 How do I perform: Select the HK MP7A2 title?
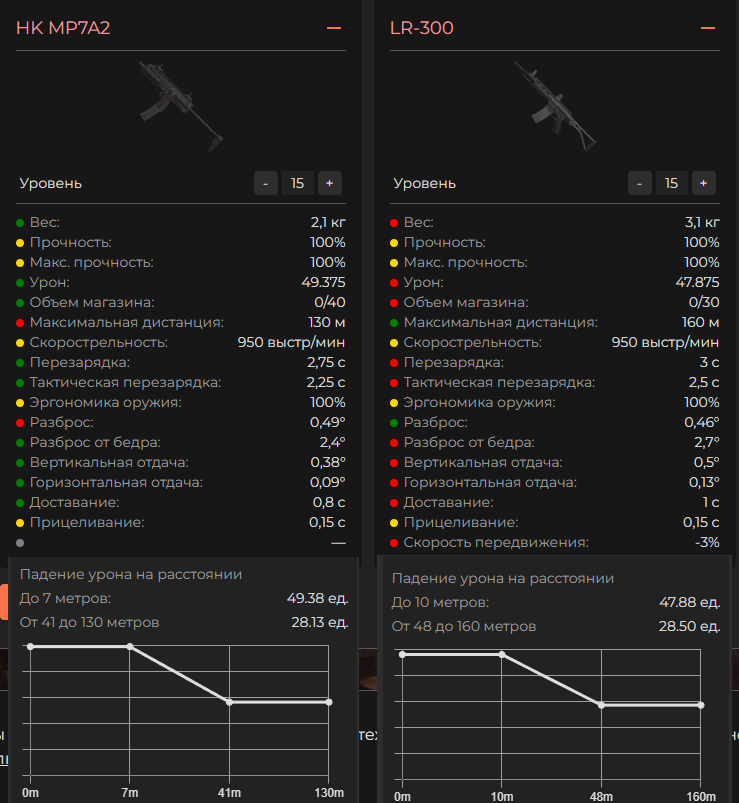[x=63, y=28]
